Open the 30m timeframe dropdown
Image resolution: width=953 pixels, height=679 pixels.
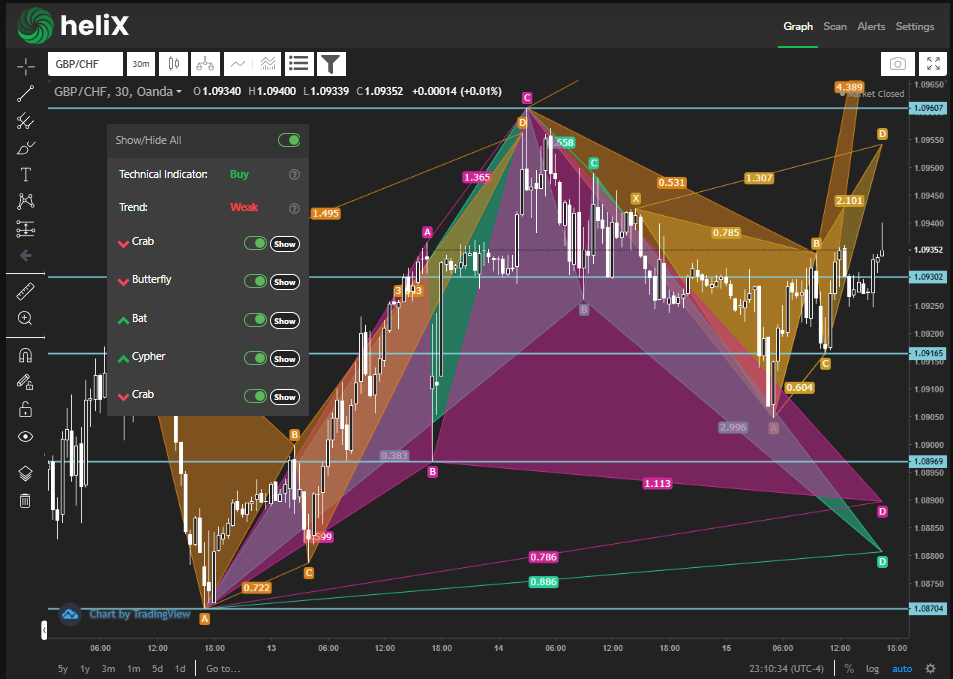click(140, 64)
